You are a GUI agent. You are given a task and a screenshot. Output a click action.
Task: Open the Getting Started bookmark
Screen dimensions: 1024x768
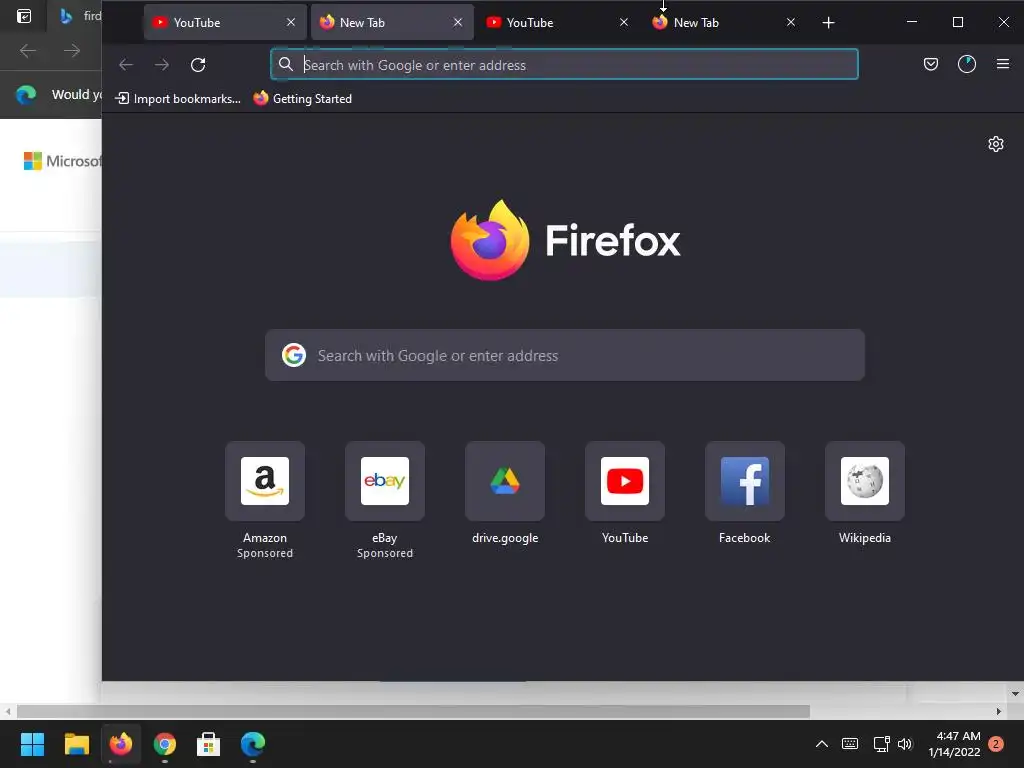(302, 99)
